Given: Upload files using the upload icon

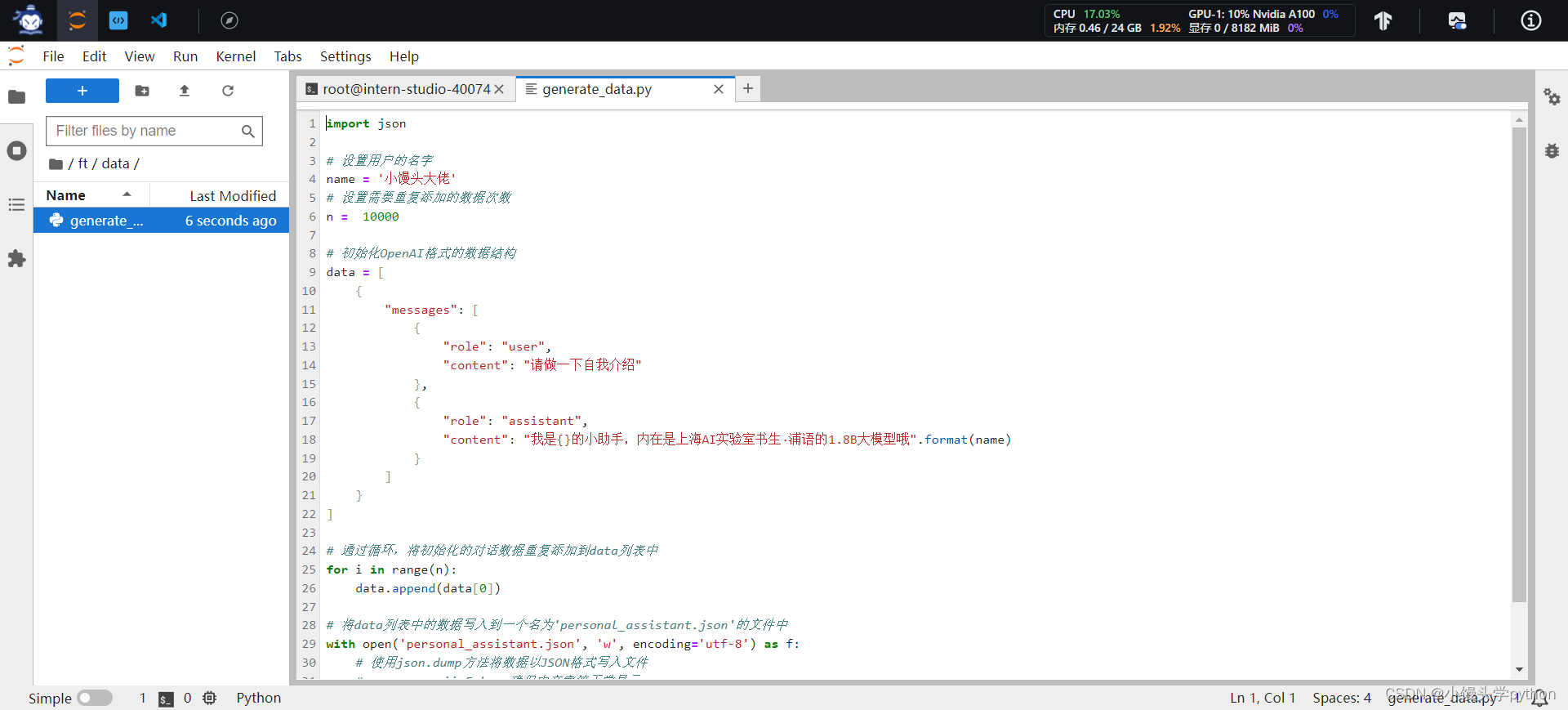Looking at the screenshot, I should click(185, 91).
